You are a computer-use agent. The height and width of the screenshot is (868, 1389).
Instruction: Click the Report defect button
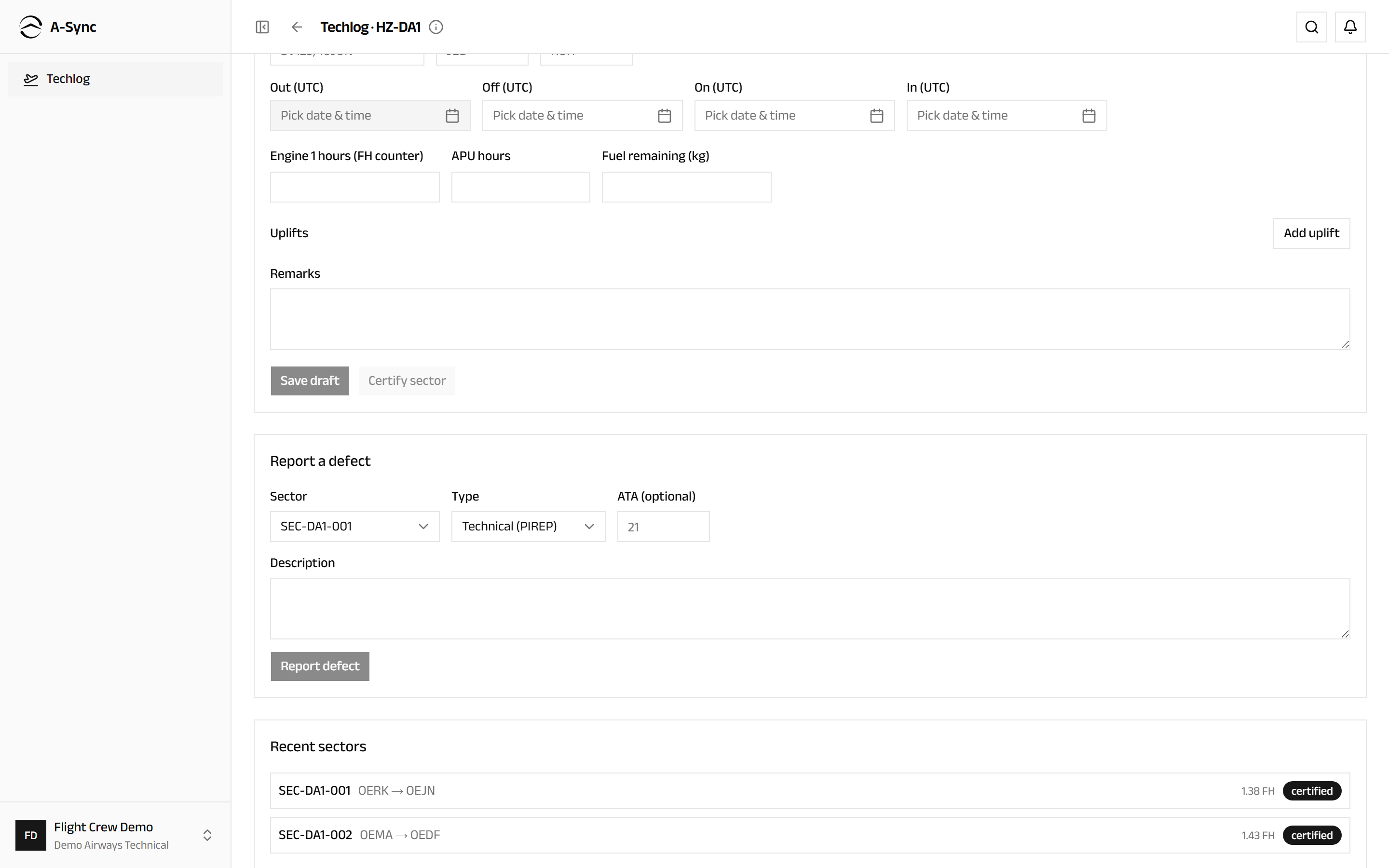[320, 666]
